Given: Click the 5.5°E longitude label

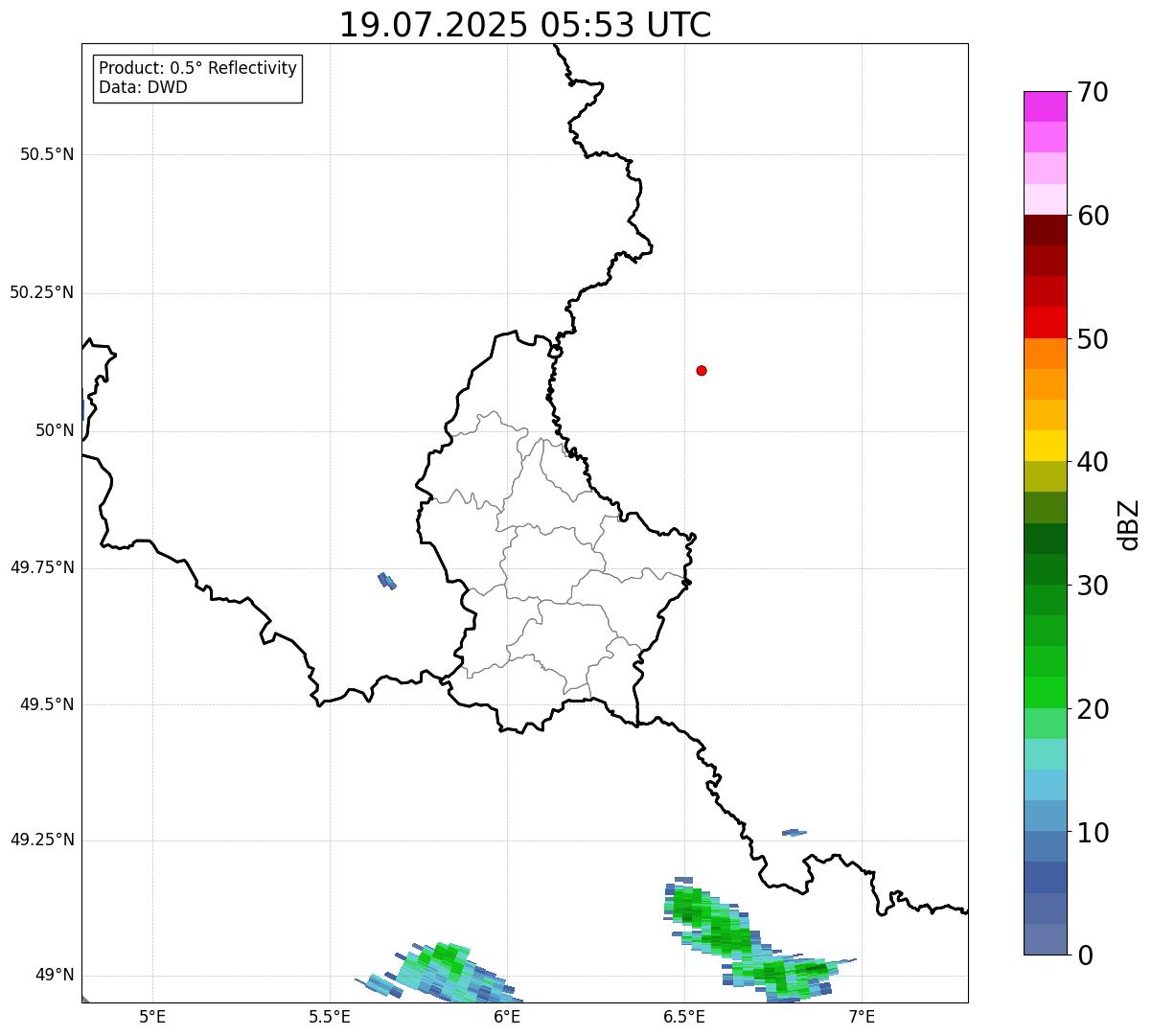Looking at the screenshot, I should click(330, 1016).
